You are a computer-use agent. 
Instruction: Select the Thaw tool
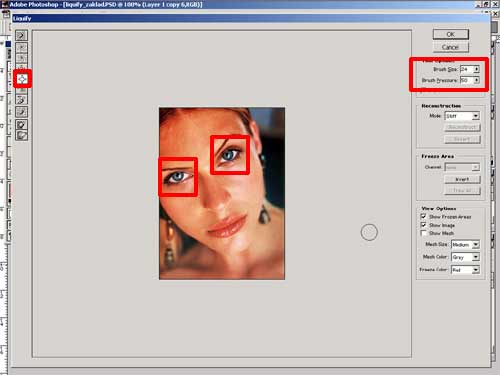(x=21, y=135)
